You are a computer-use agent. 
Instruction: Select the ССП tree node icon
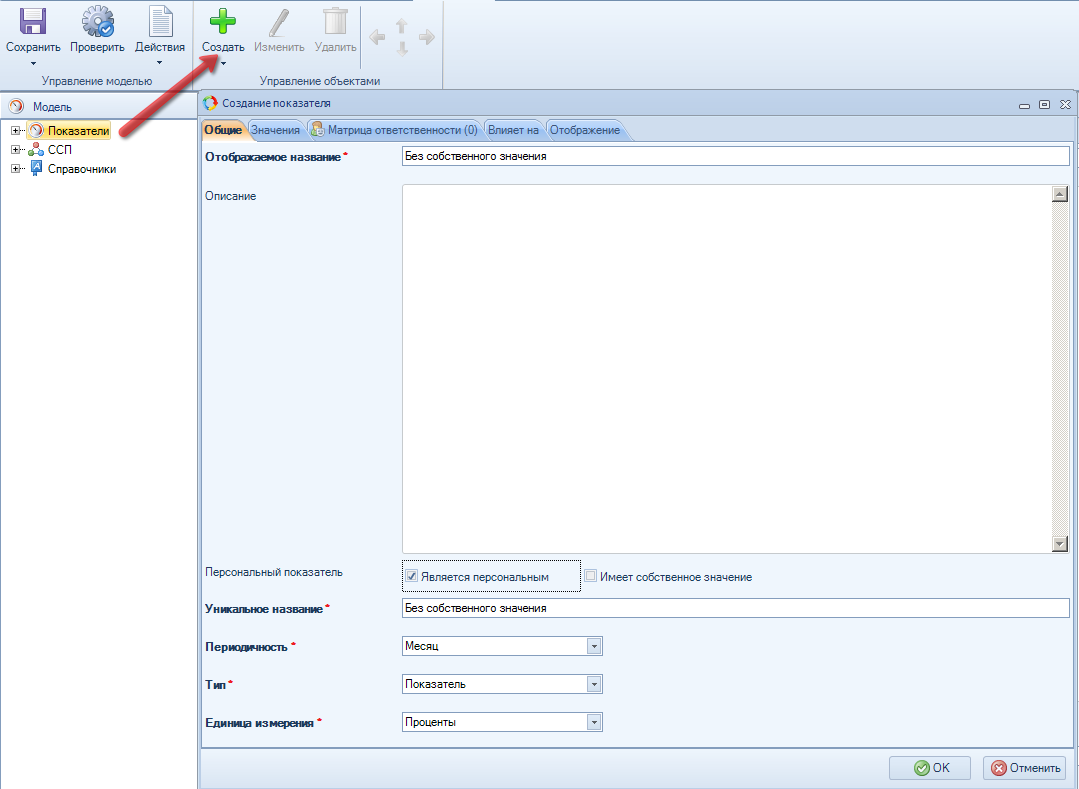tap(36, 150)
